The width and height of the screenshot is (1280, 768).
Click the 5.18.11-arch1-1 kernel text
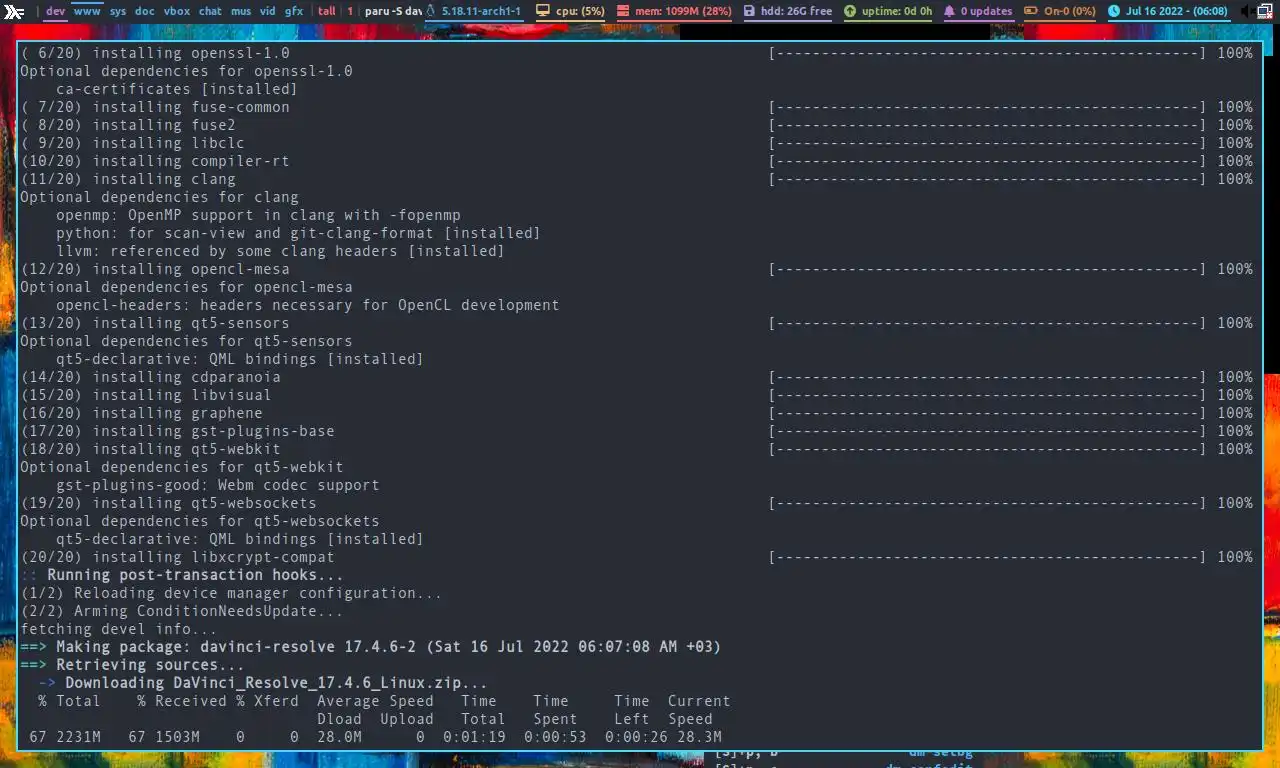point(481,12)
